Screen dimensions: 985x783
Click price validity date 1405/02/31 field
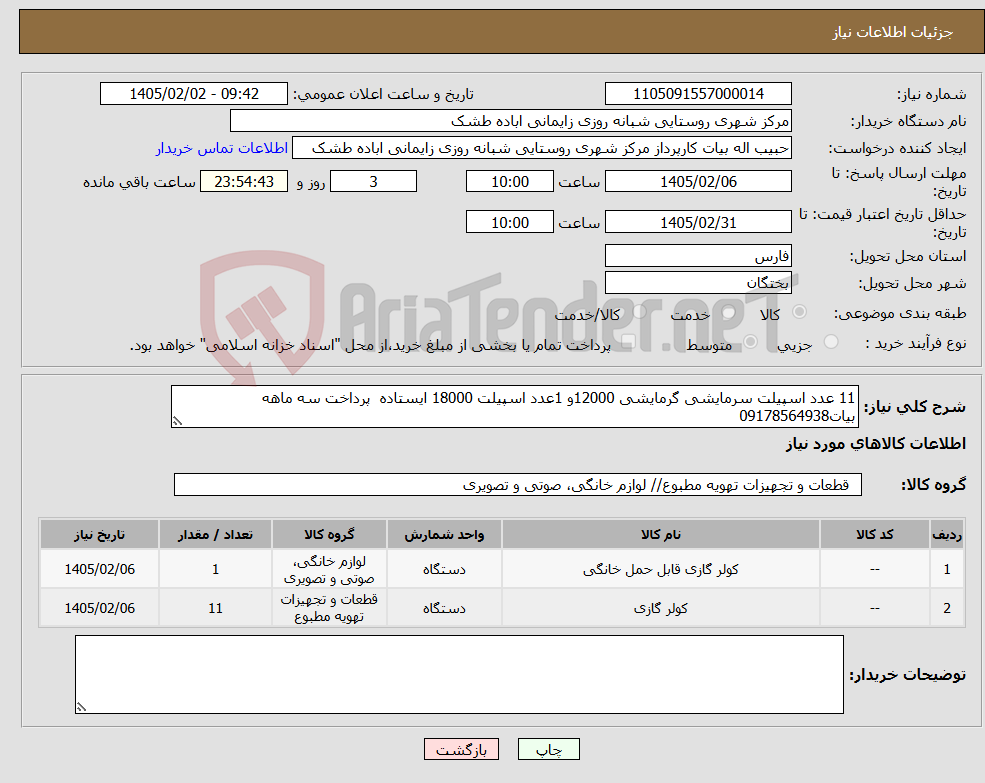(x=698, y=222)
